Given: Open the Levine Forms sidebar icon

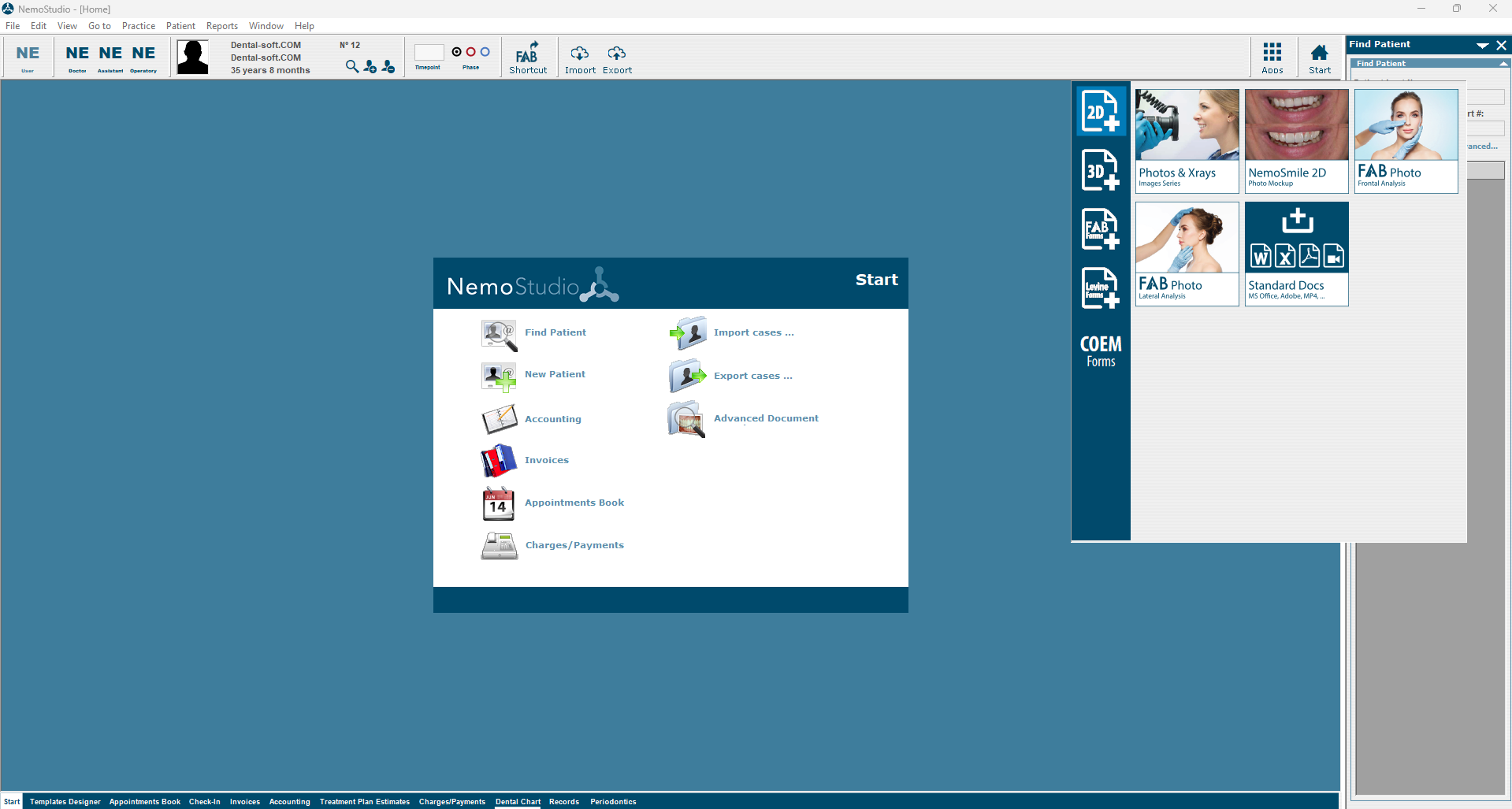Looking at the screenshot, I should coord(1100,288).
